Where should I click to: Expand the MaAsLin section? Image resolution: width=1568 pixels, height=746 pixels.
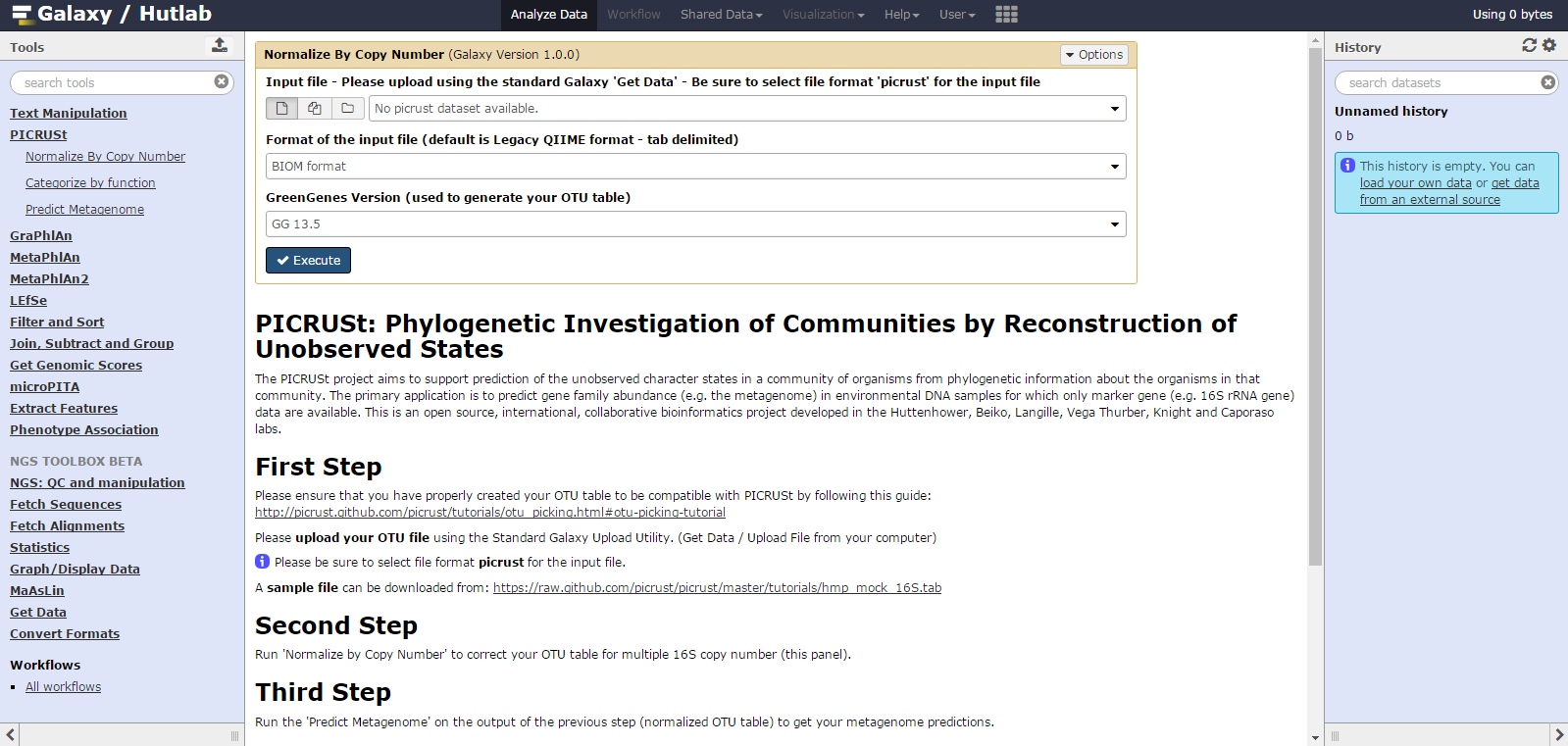point(36,590)
